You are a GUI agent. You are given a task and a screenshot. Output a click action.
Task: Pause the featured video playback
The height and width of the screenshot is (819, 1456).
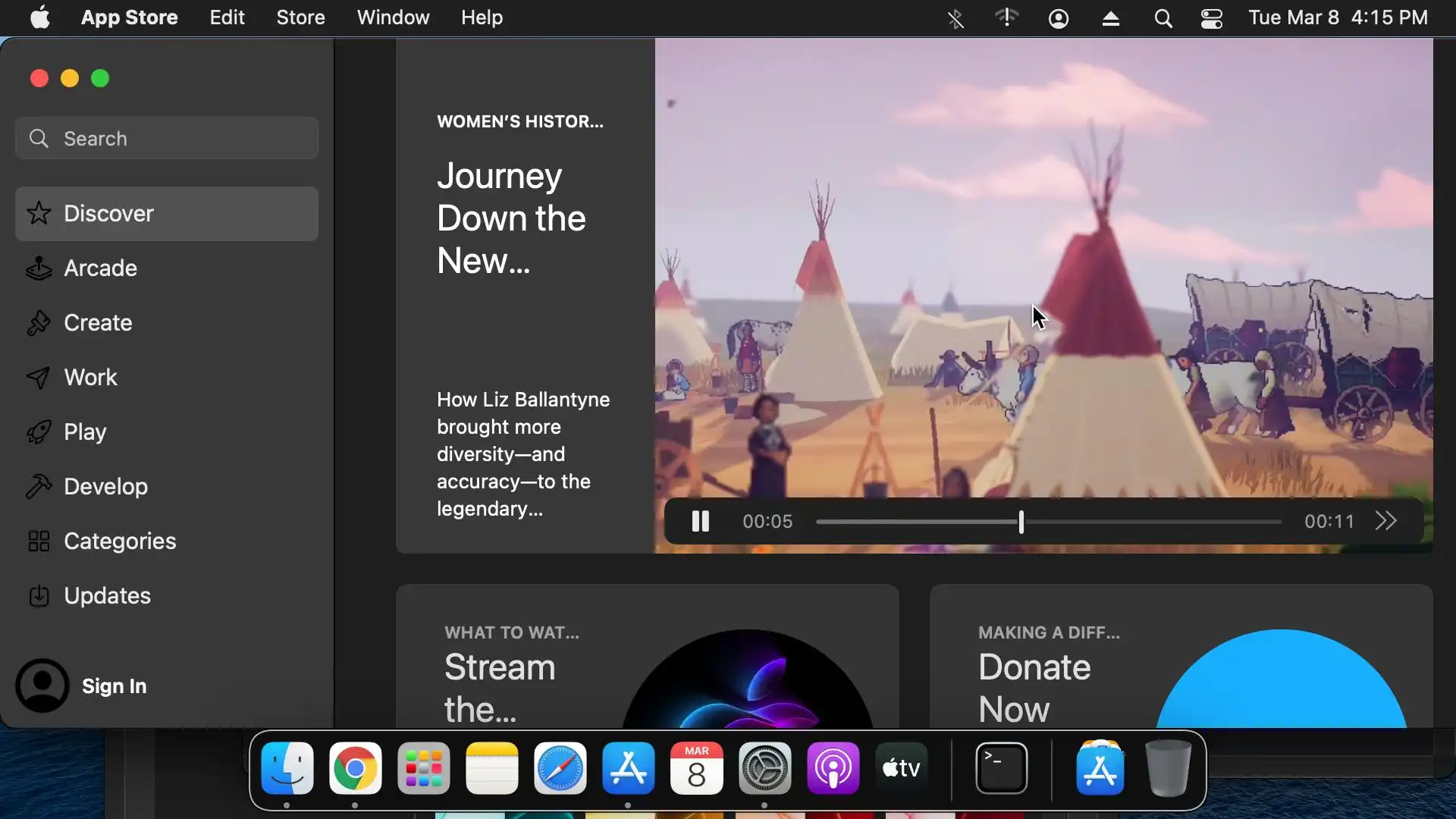point(700,522)
